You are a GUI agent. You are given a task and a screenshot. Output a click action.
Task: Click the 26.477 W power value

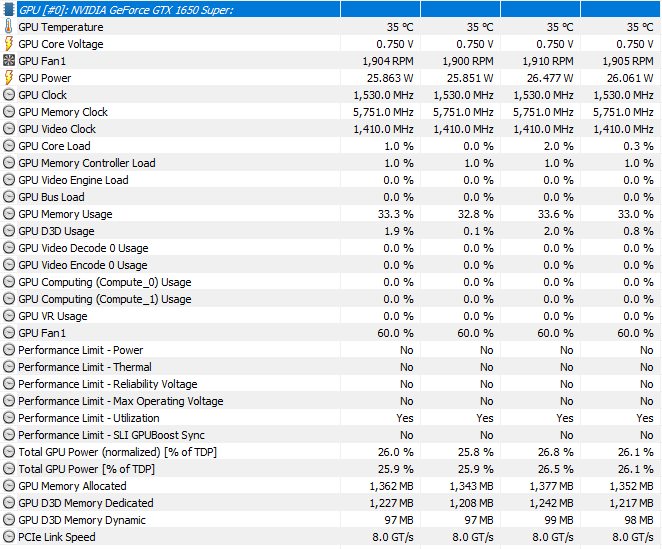click(x=550, y=78)
